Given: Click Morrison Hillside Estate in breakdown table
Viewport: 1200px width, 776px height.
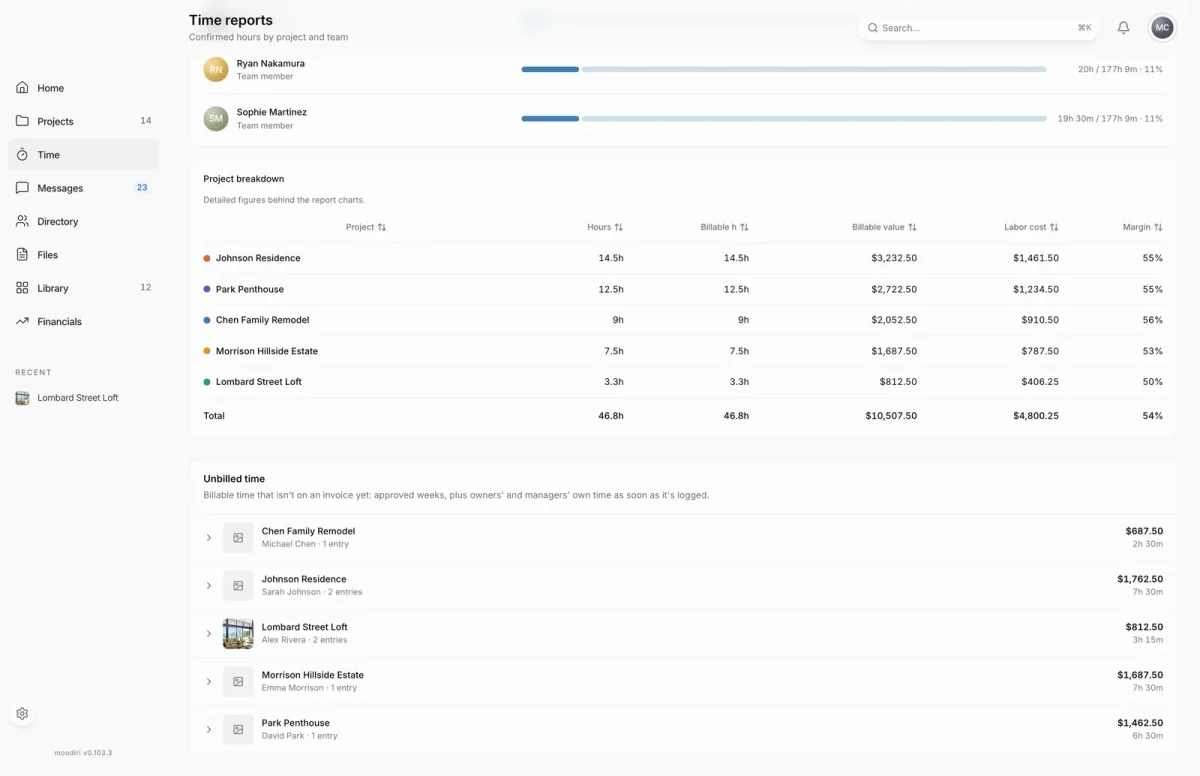Looking at the screenshot, I should [267, 351].
